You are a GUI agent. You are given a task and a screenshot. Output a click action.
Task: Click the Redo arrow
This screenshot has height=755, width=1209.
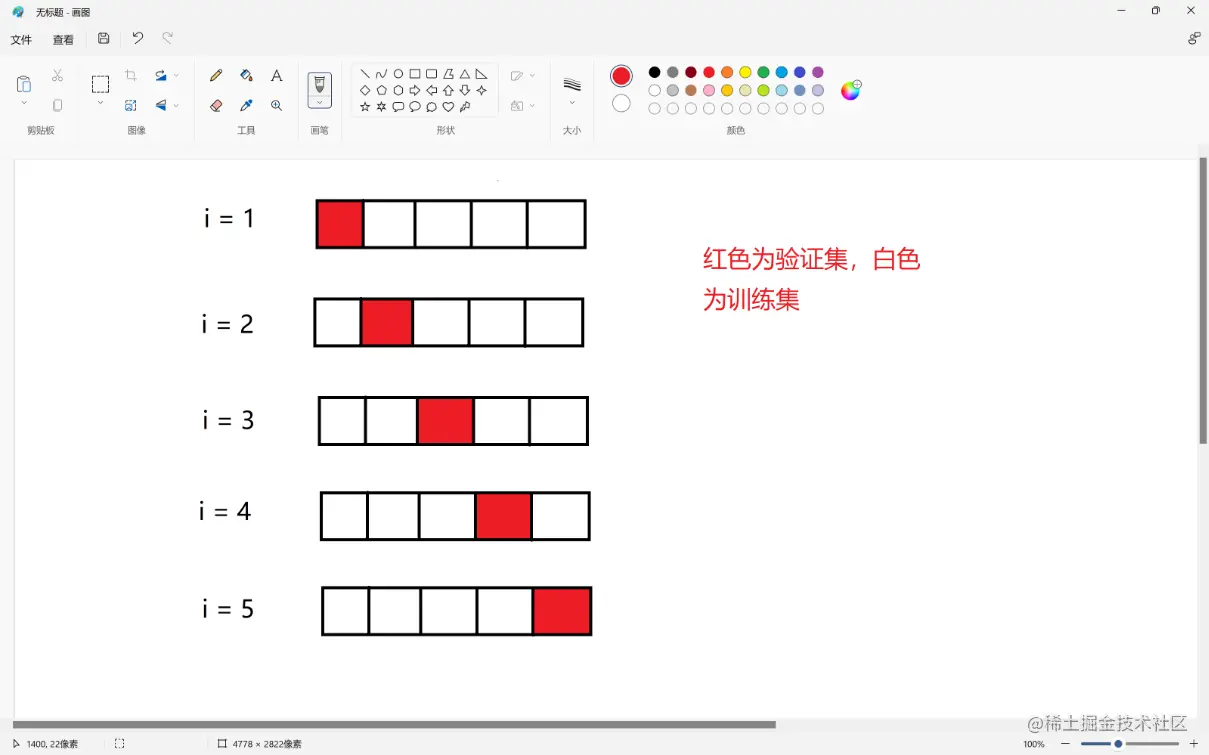pos(167,39)
